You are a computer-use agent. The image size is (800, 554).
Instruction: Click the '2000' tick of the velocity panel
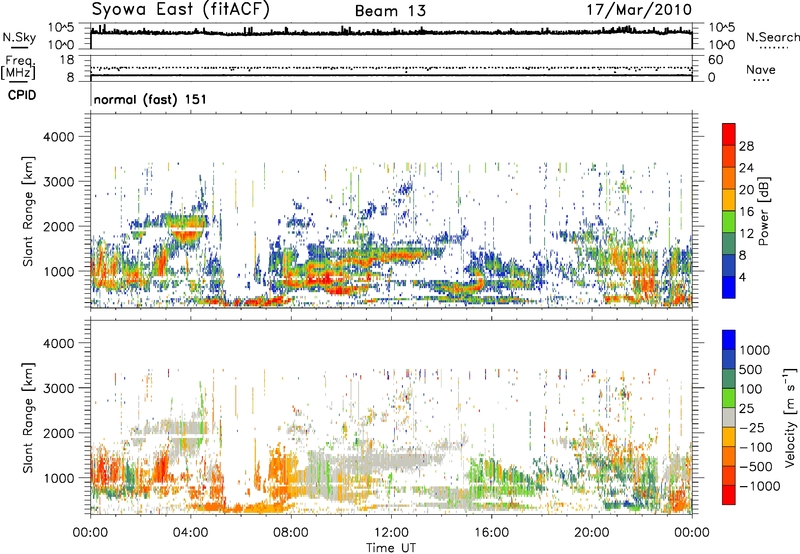pyautogui.click(x=58, y=433)
